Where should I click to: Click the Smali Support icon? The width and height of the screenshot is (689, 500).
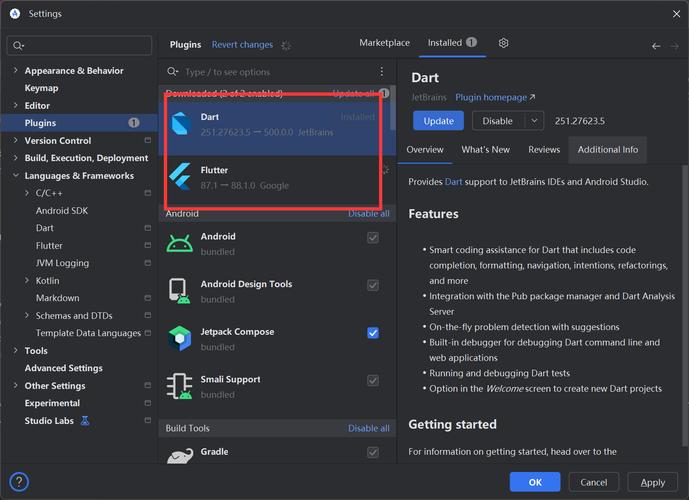click(x=179, y=386)
